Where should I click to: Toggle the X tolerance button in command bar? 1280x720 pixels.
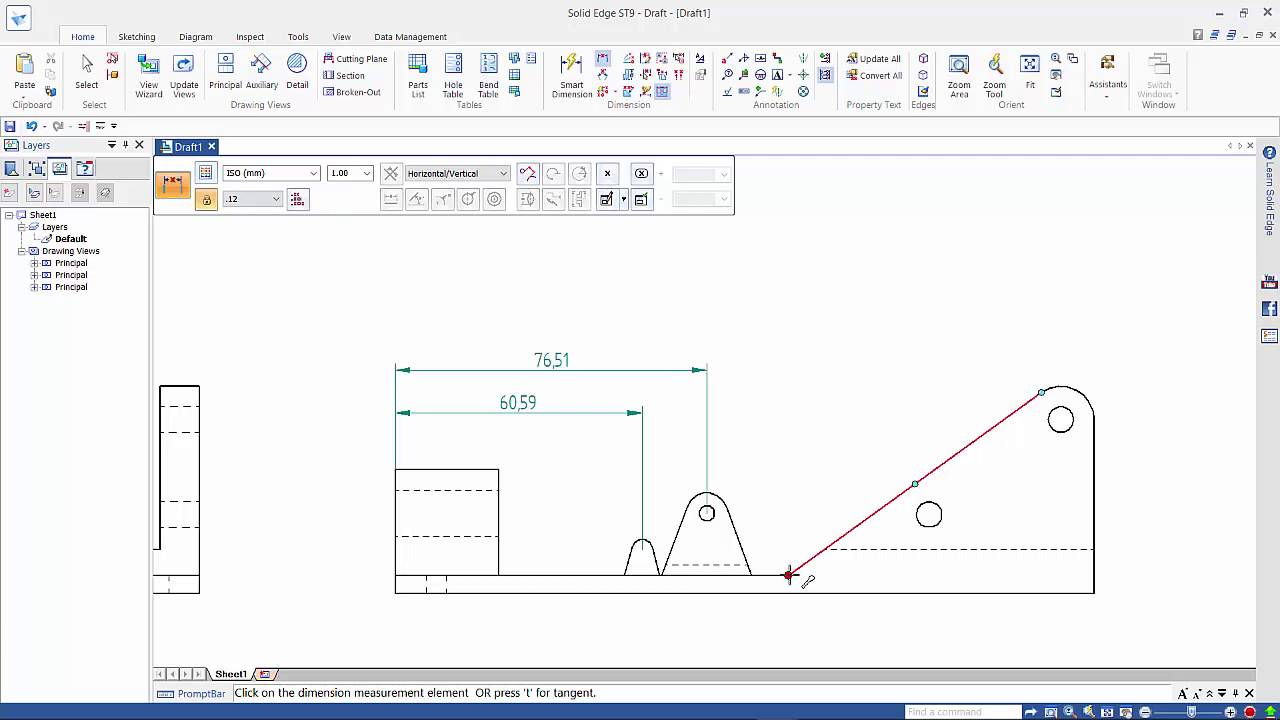click(x=607, y=173)
